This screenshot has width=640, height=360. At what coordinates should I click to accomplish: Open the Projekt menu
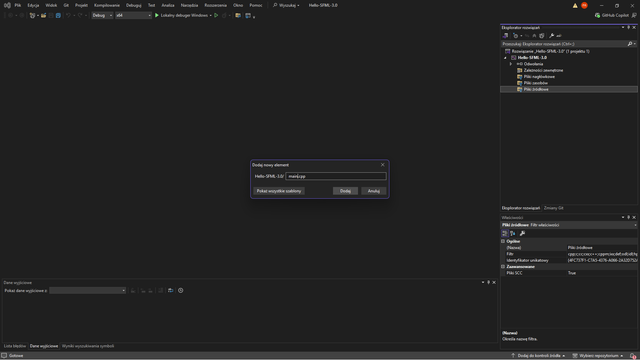(x=81, y=5)
